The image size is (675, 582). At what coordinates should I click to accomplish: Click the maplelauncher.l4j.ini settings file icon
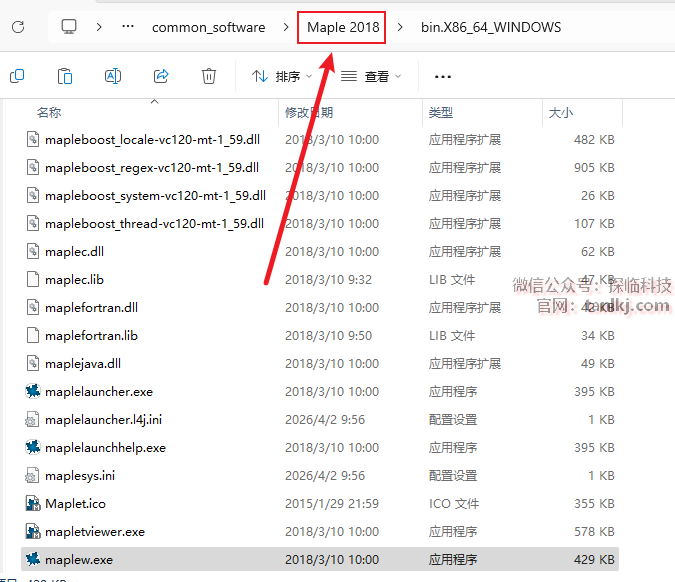pos(32,419)
